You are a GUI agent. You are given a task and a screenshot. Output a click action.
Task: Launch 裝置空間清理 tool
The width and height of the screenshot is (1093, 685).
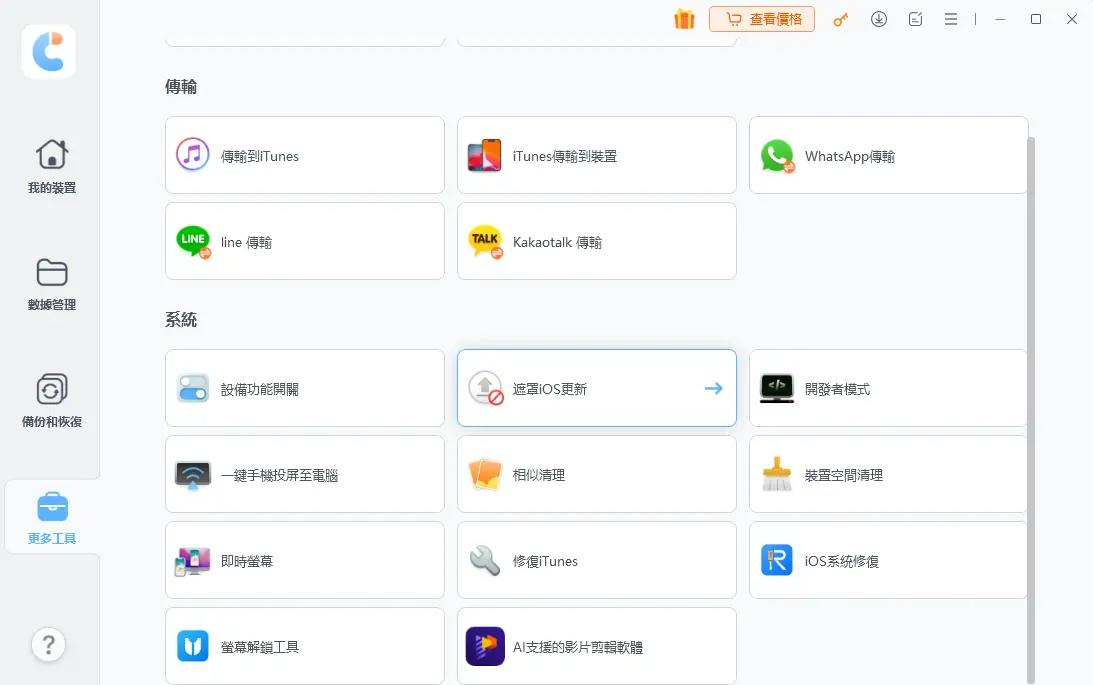click(x=888, y=474)
